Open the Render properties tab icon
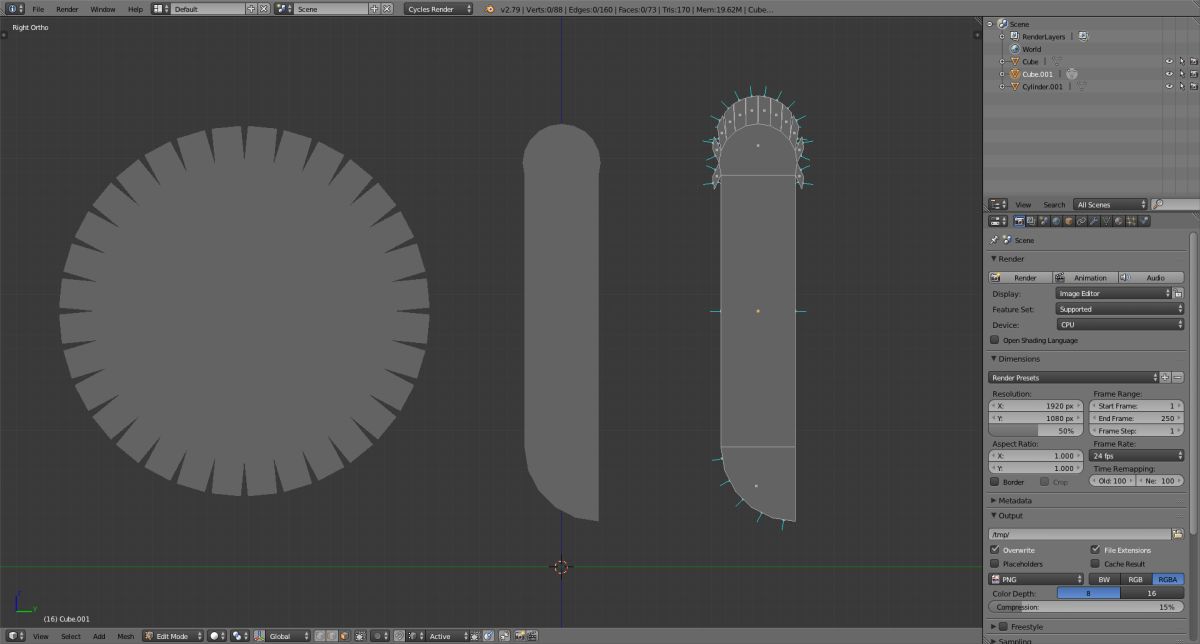 (1019, 221)
